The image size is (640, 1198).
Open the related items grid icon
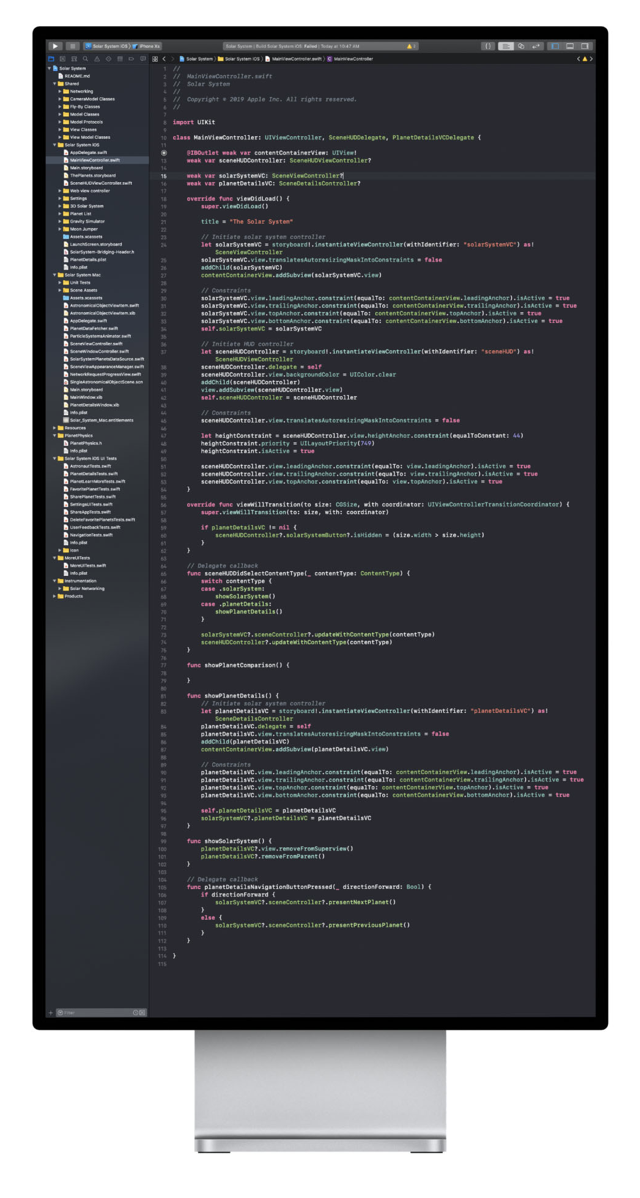(x=155, y=59)
